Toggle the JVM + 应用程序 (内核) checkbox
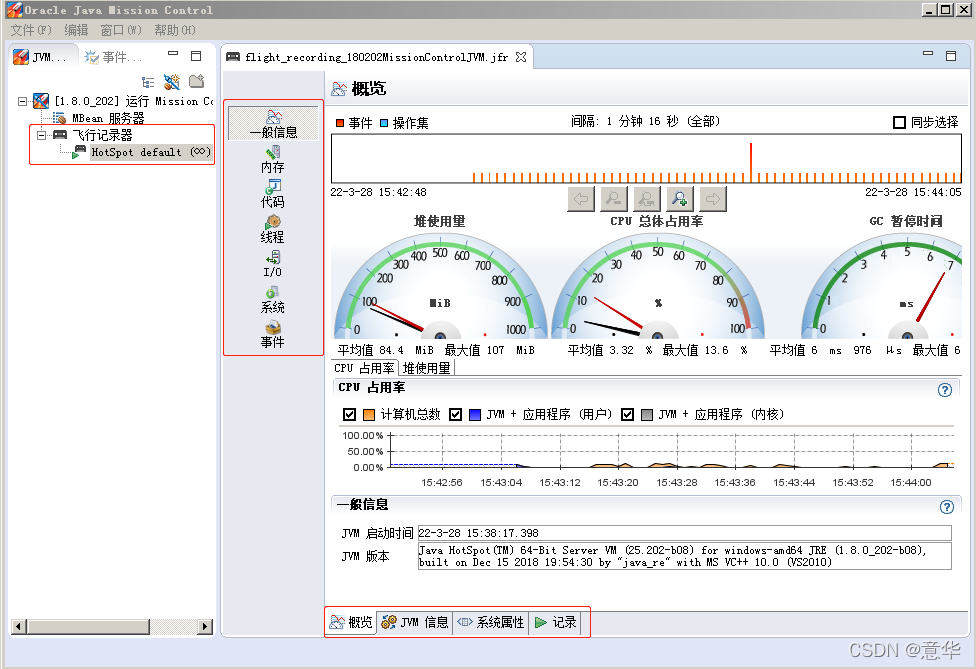This screenshot has width=976, height=669. (627, 414)
